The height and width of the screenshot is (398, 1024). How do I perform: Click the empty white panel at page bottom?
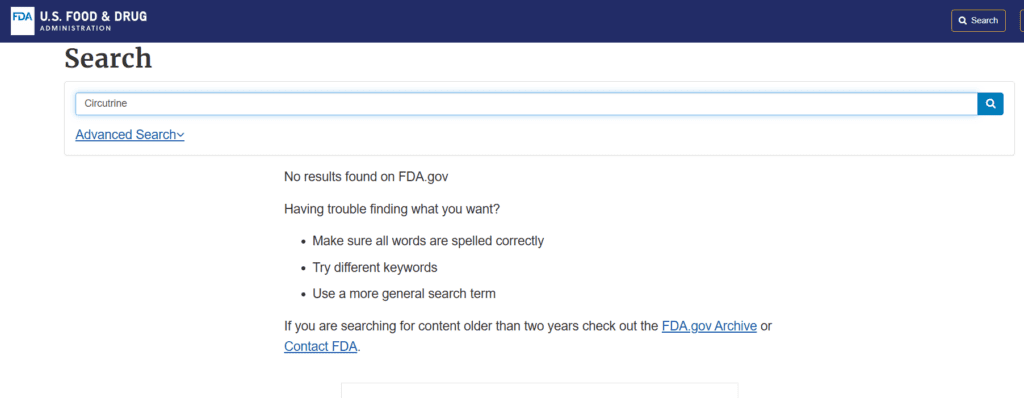(x=539, y=390)
